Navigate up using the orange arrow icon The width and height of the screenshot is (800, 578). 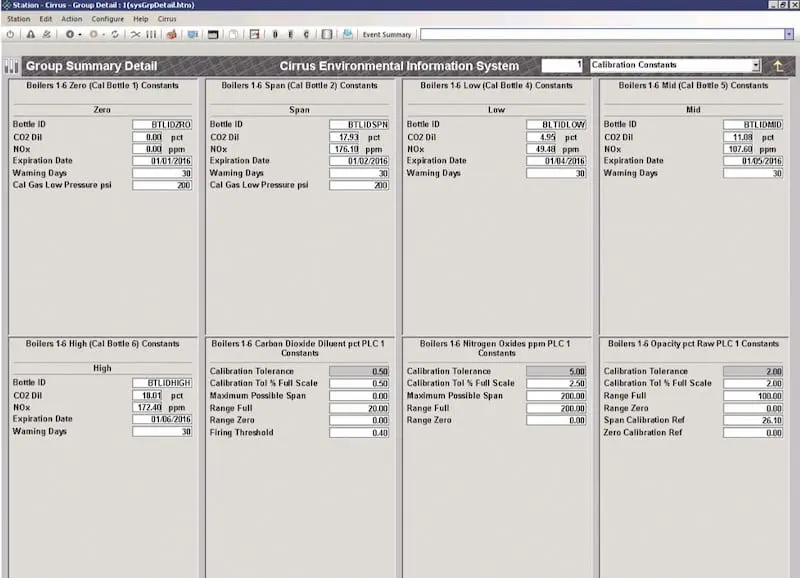(779, 63)
